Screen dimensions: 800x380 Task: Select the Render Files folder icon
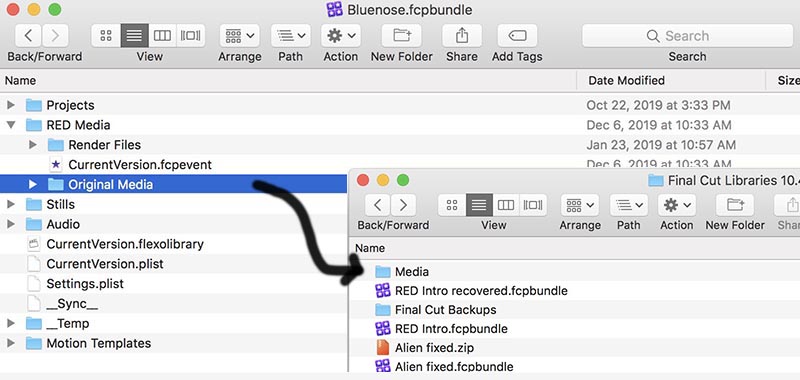tap(56, 145)
